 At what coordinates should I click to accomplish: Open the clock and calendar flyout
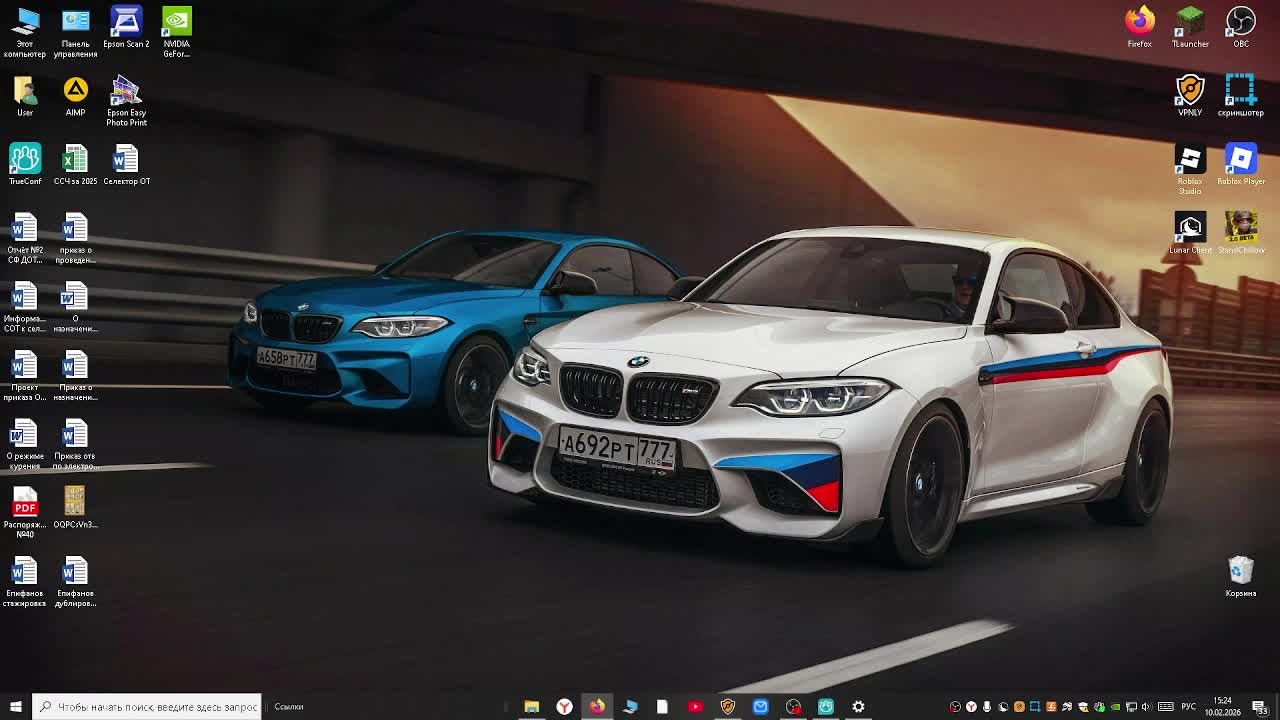(1223, 707)
